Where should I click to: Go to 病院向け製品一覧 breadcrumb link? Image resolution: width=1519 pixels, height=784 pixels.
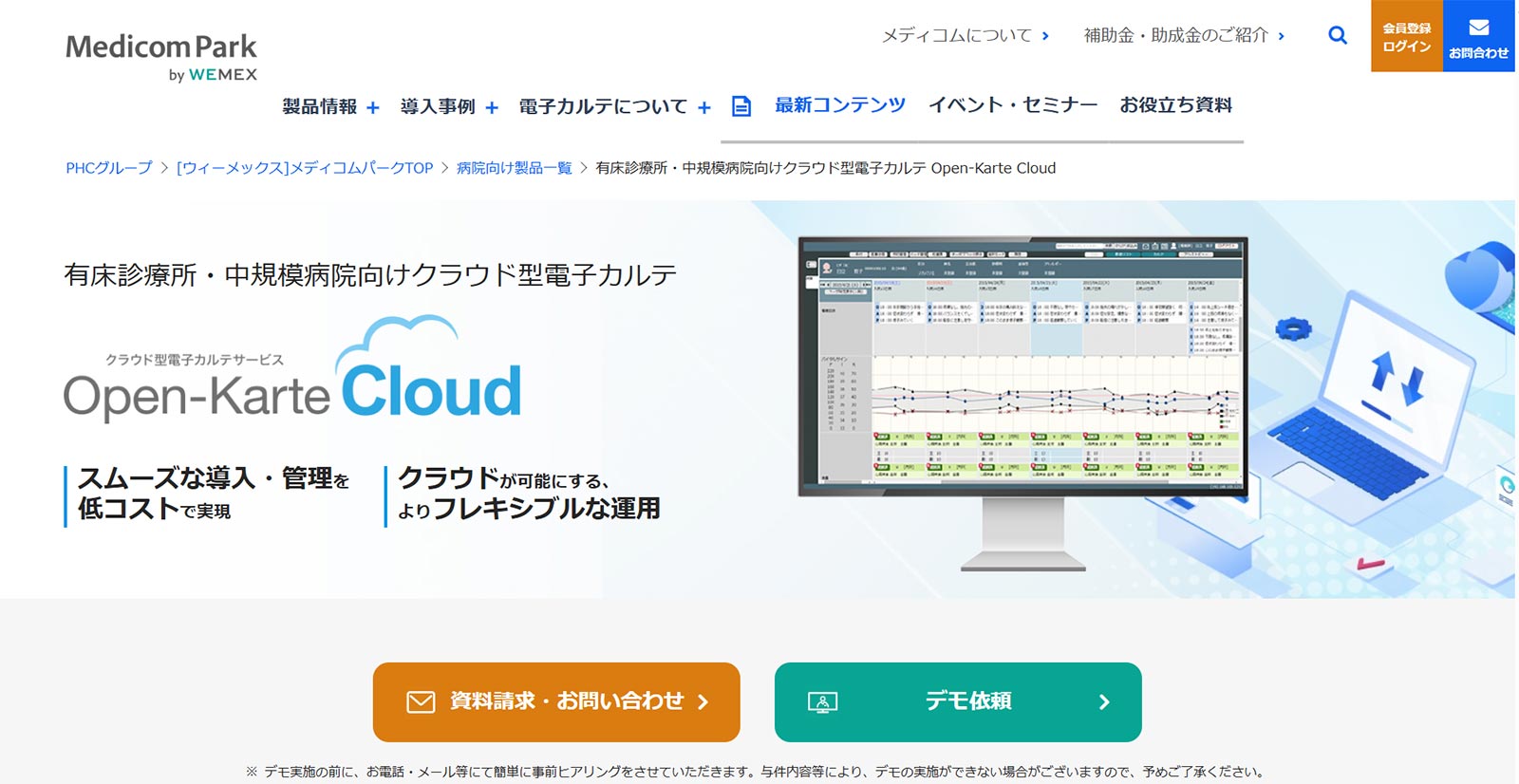[x=514, y=168]
